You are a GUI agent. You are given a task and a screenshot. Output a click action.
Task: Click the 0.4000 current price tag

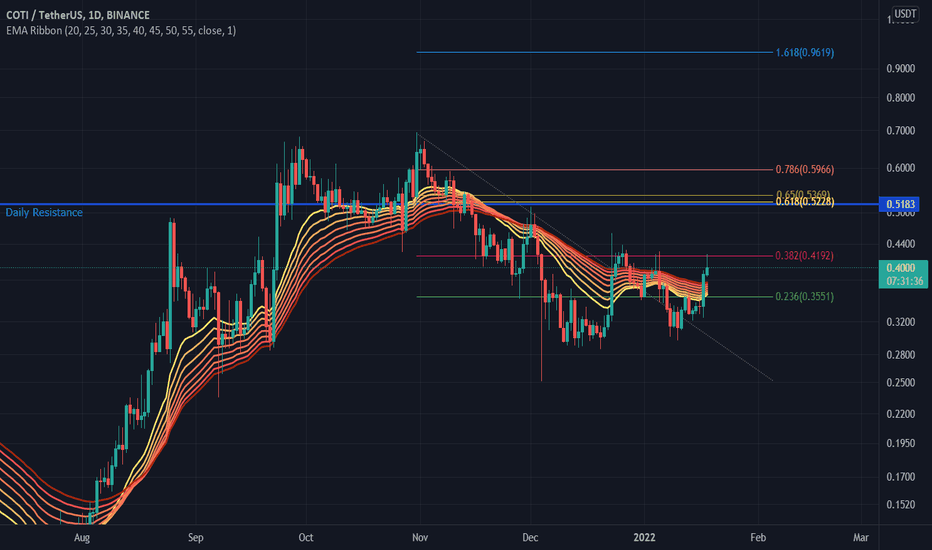pyautogui.click(x=901, y=268)
